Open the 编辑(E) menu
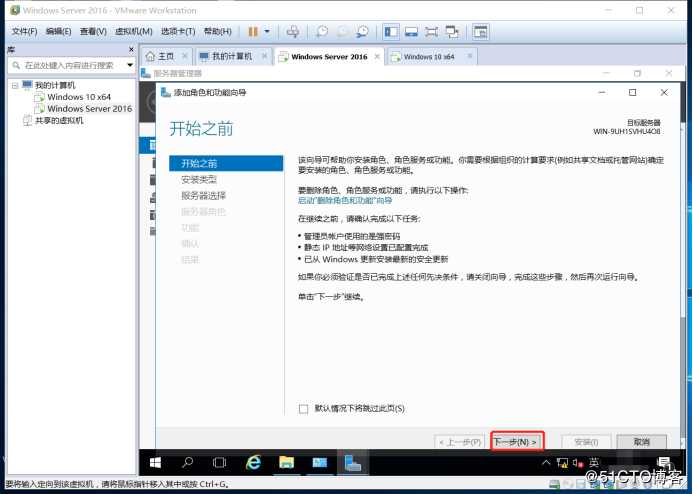 58,31
